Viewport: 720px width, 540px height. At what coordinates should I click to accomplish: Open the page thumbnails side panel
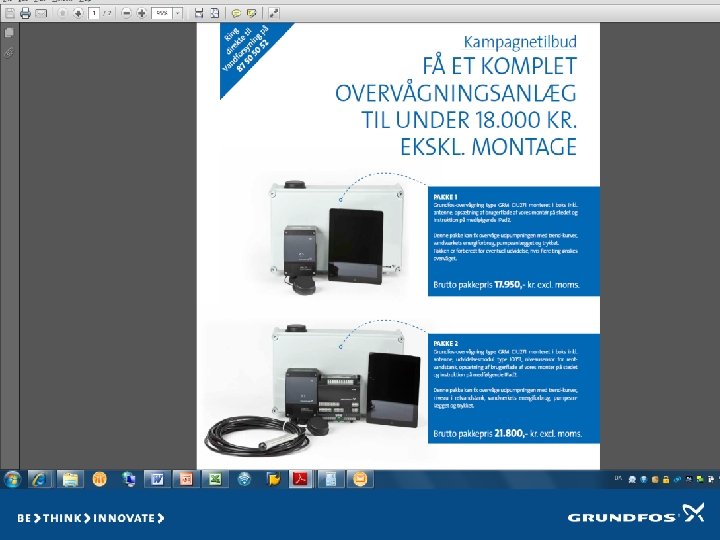9,33
